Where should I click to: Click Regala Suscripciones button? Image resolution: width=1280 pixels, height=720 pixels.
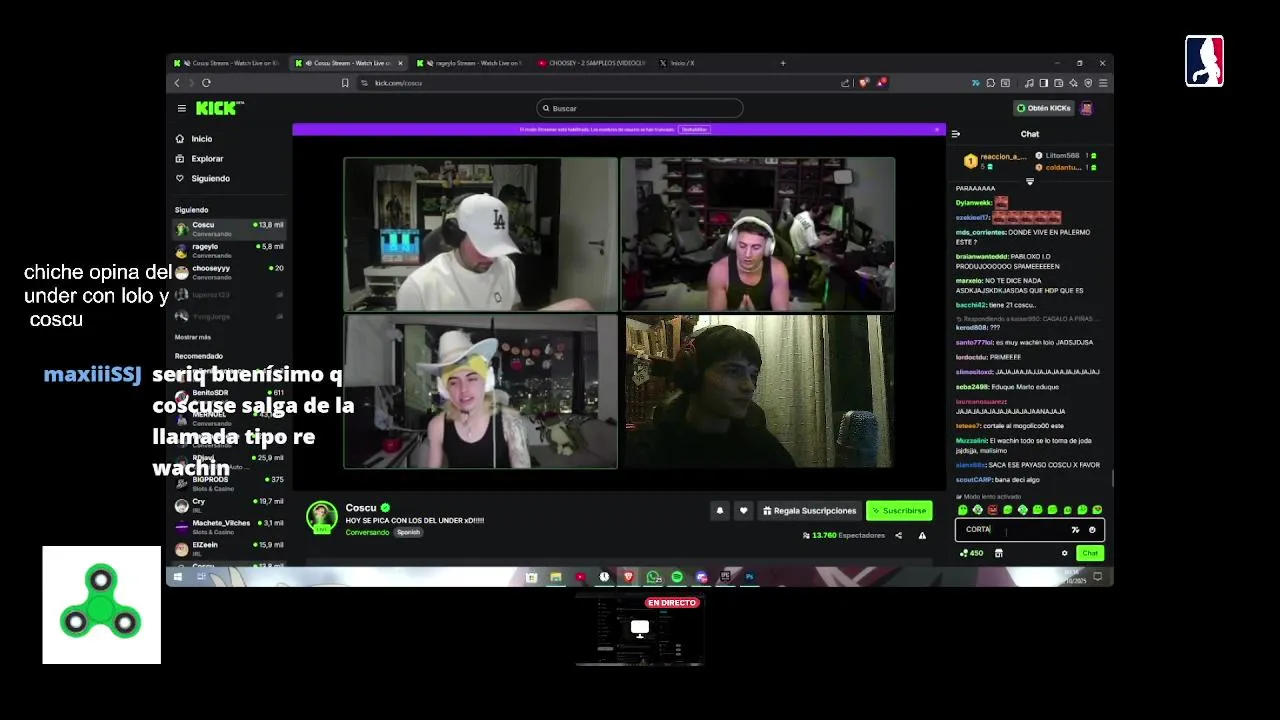click(x=809, y=510)
